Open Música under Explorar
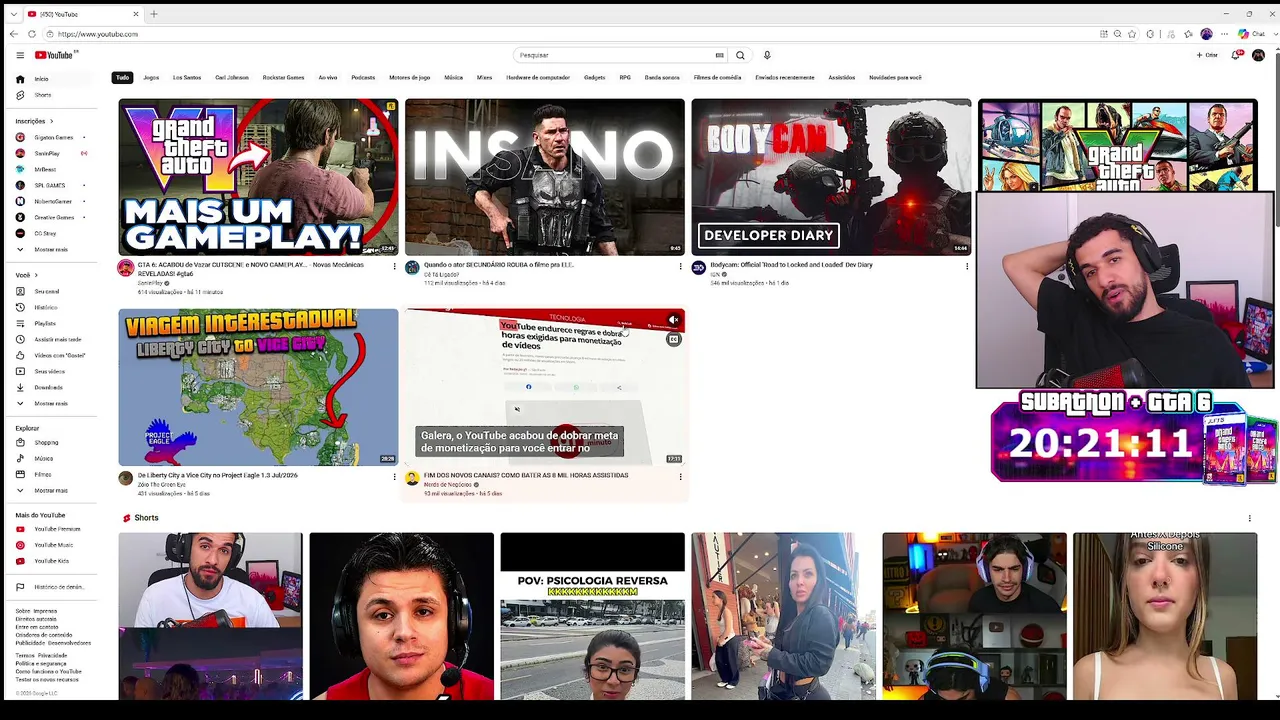 [x=44, y=458]
